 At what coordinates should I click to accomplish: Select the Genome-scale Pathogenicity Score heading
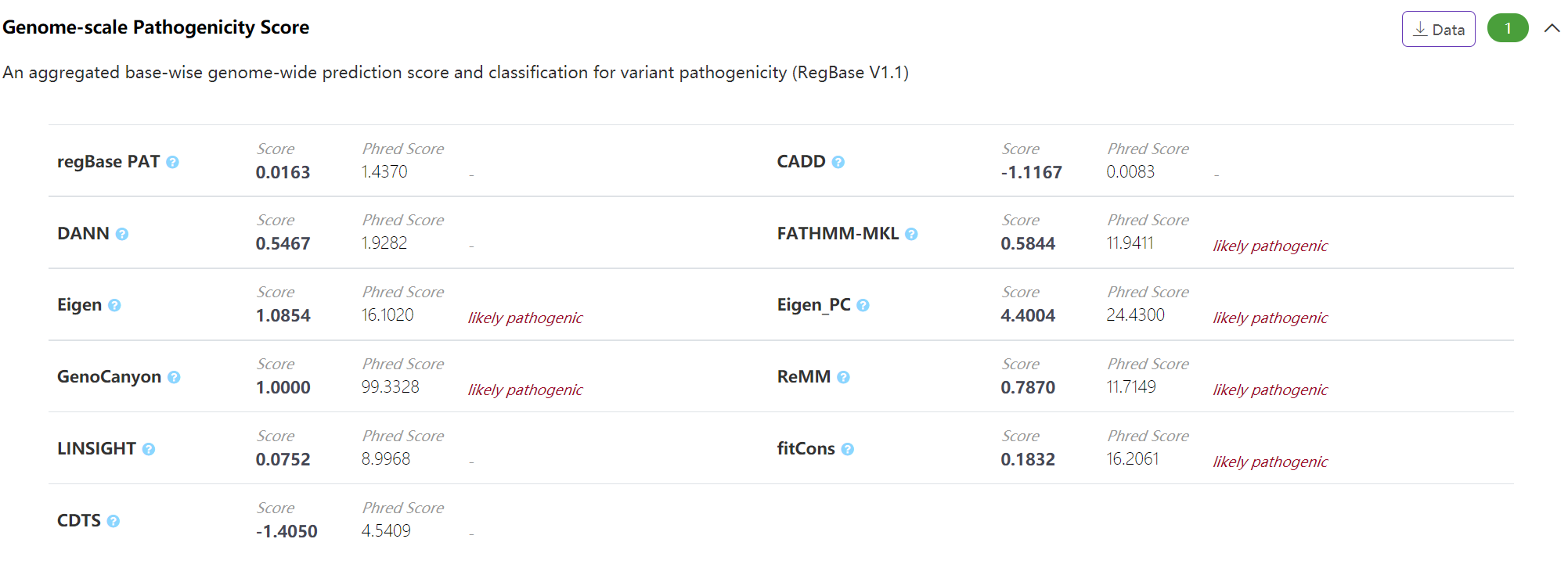tap(156, 27)
